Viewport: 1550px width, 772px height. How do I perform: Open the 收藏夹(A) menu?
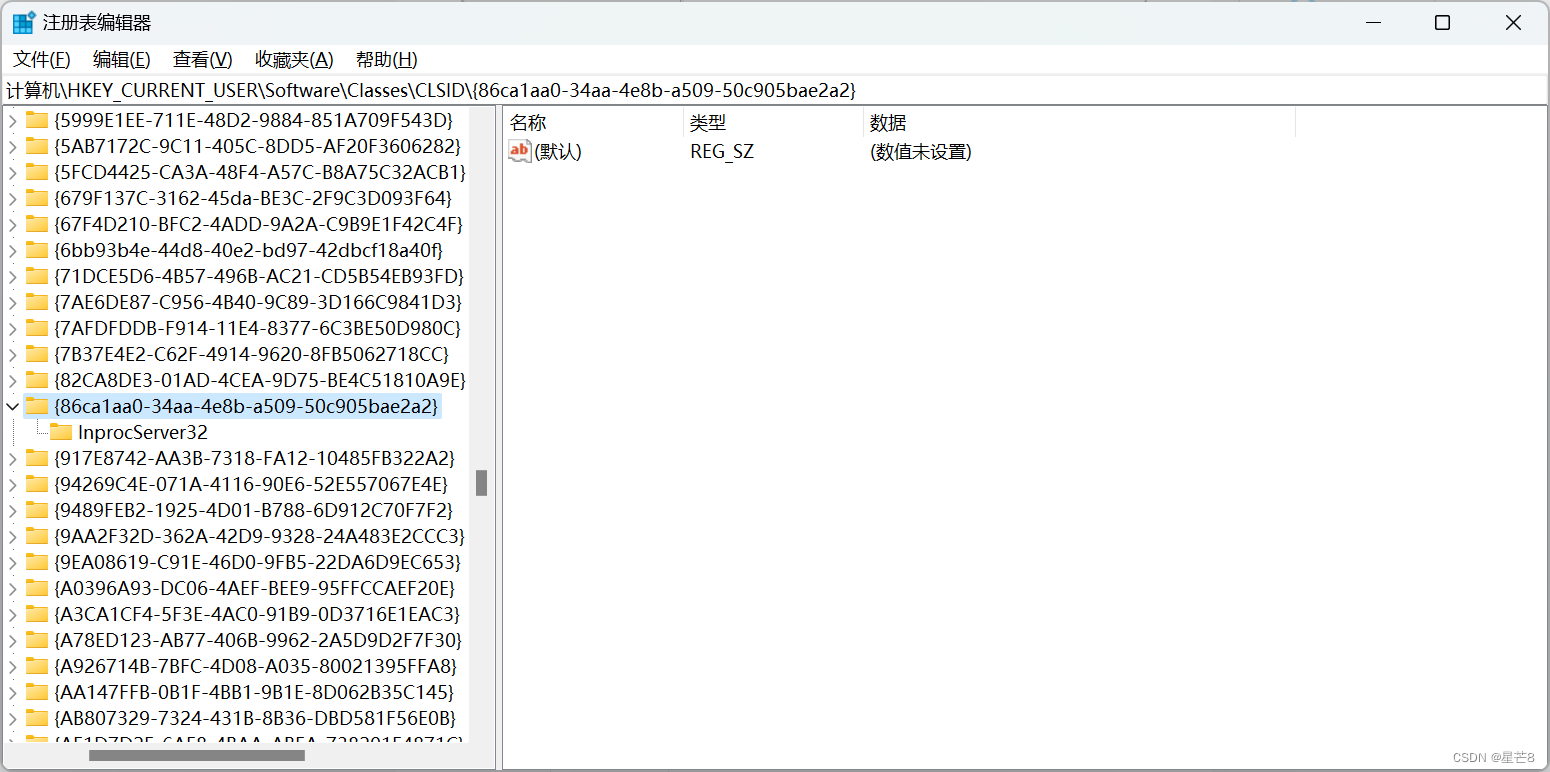[293, 59]
